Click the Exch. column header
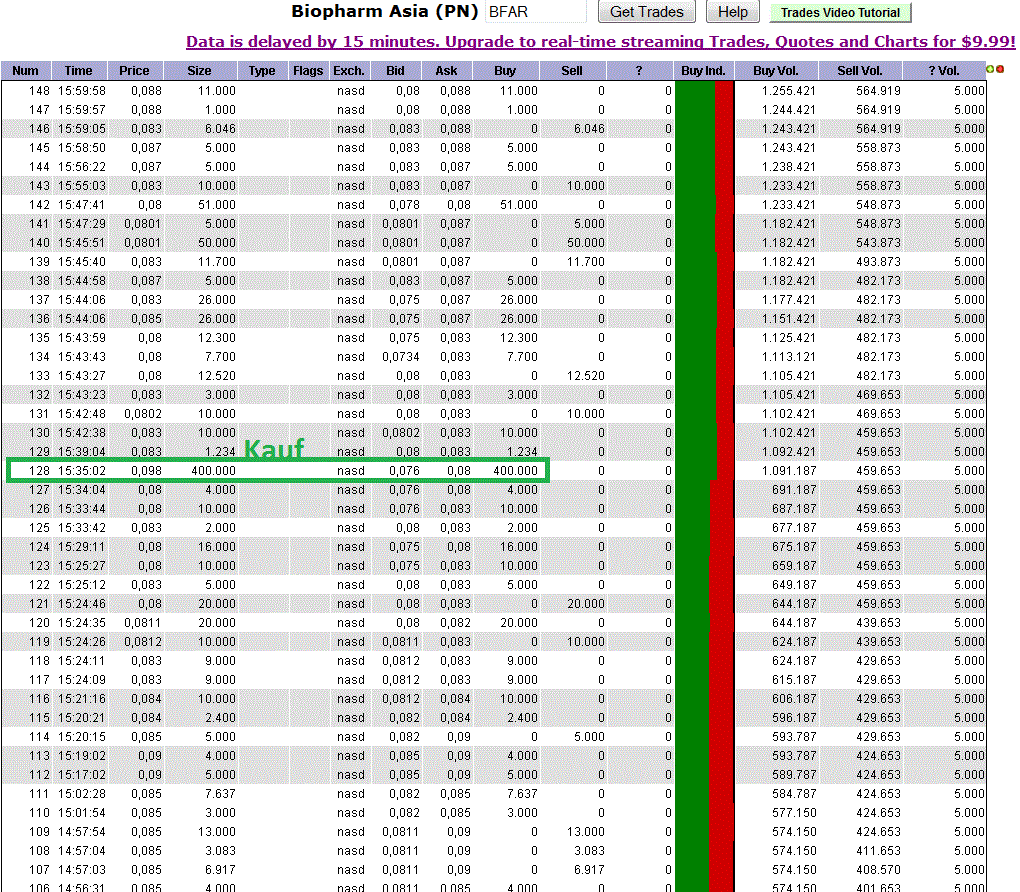The height and width of the screenshot is (892, 1020). [348, 70]
